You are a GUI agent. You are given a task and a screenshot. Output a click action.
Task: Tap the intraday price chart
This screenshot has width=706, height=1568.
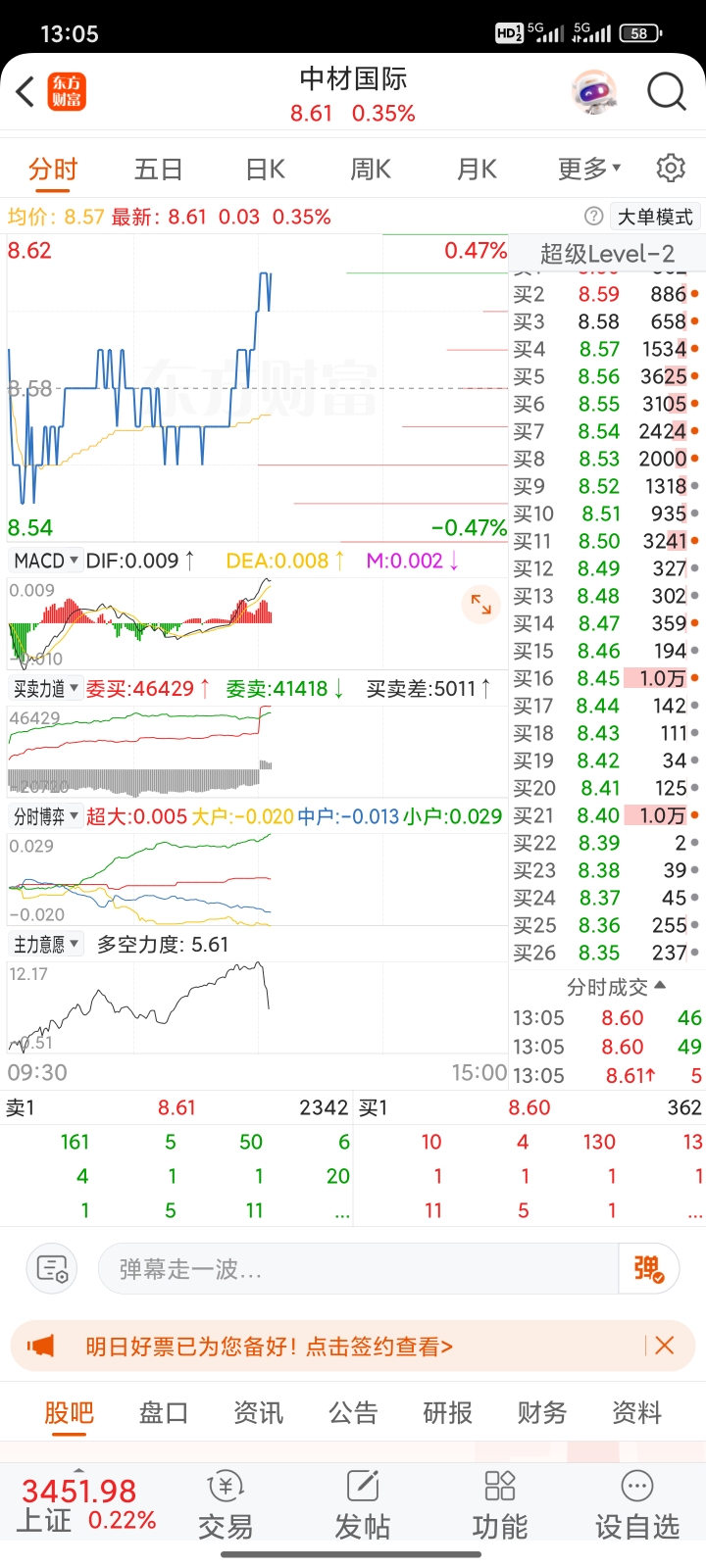point(257,388)
